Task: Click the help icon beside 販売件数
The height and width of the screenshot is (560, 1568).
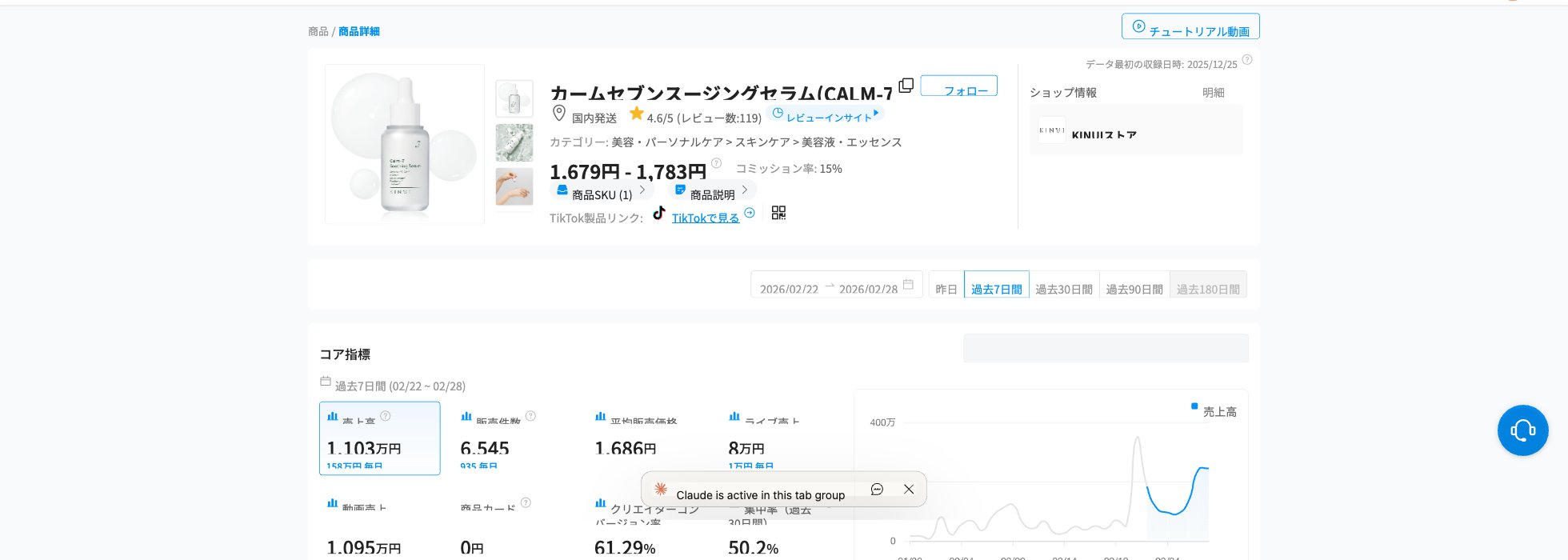Action: (x=530, y=416)
